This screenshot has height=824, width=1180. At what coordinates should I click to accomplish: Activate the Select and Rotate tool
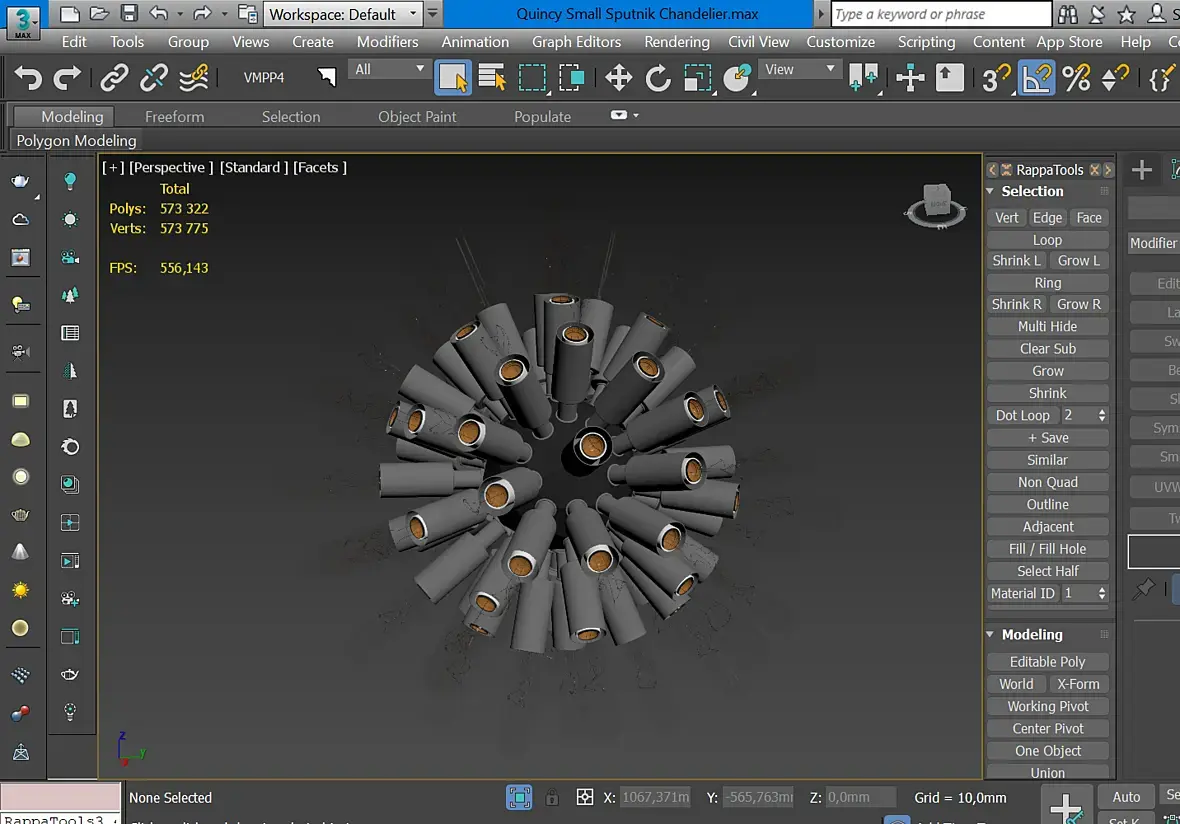[x=658, y=78]
